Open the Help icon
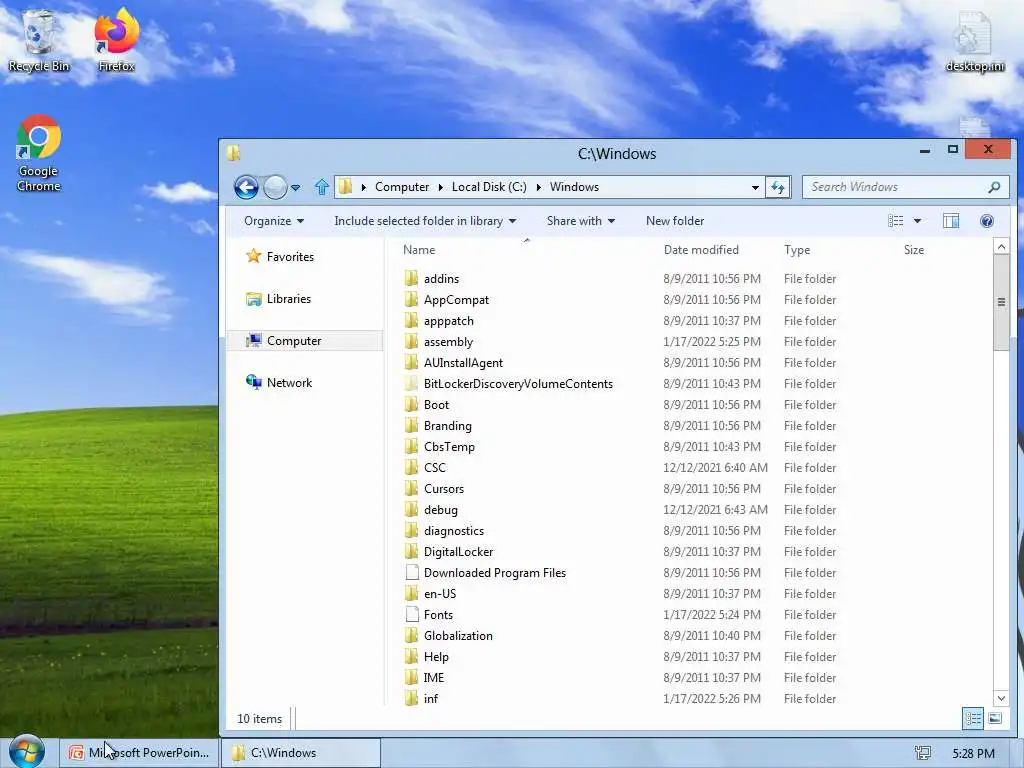Screen dimensions: 1024x768 987,221
